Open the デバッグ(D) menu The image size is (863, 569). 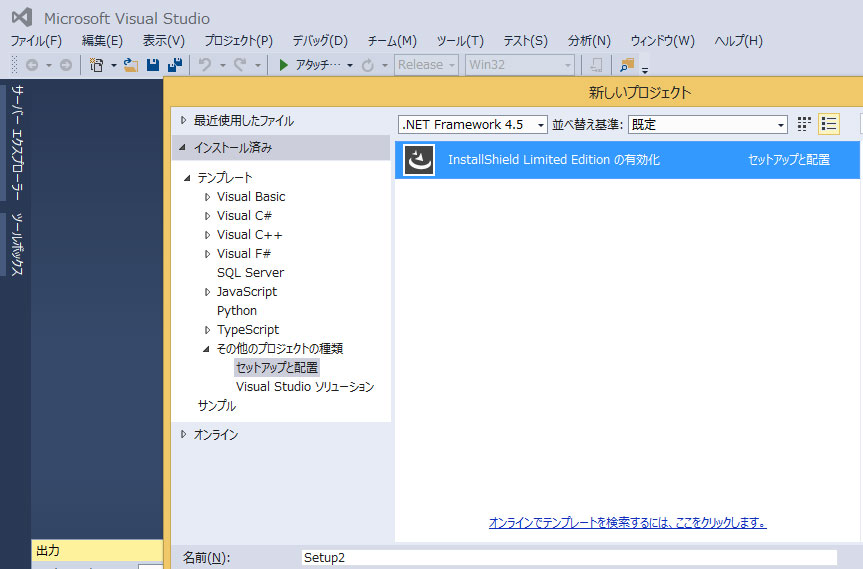[x=320, y=41]
